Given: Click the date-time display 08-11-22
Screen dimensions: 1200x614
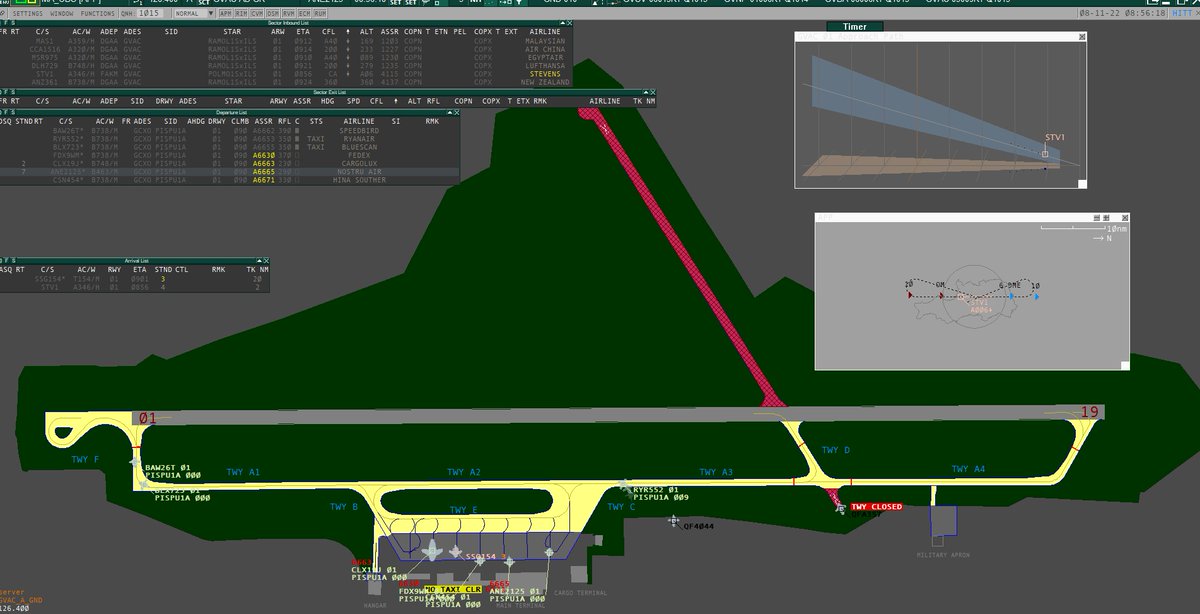Looking at the screenshot, I should [x=1122, y=13].
